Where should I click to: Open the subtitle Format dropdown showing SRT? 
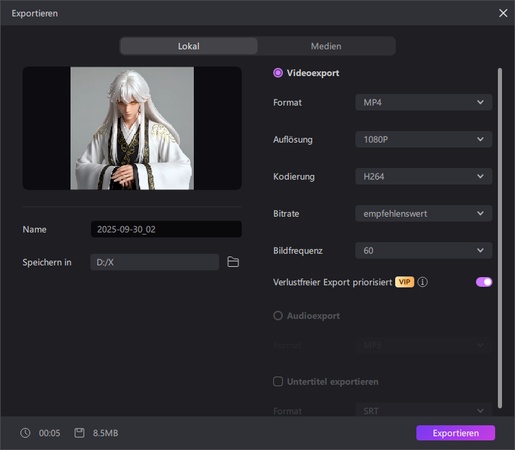[x=423, y=411]
